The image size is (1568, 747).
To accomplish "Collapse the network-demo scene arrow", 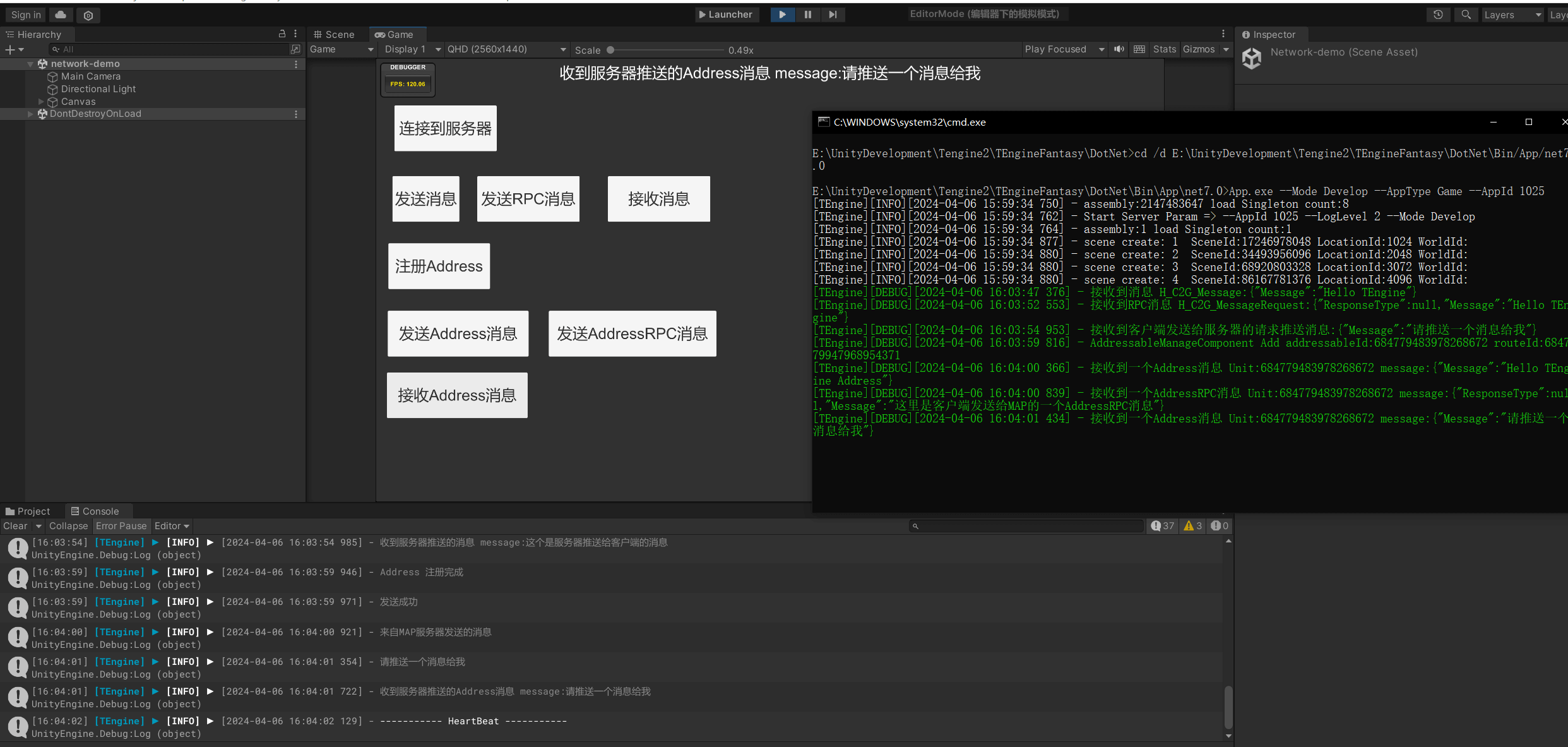I will 30,64.
